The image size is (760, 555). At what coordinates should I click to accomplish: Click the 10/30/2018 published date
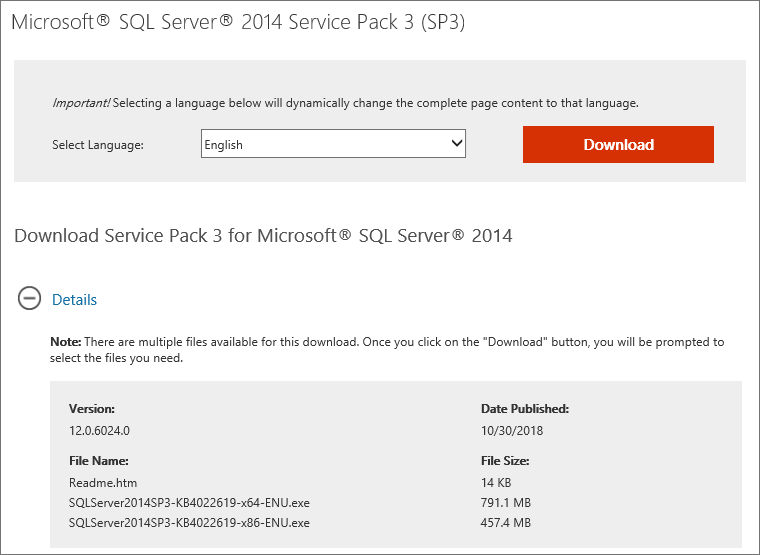click(x=511, y=429)
